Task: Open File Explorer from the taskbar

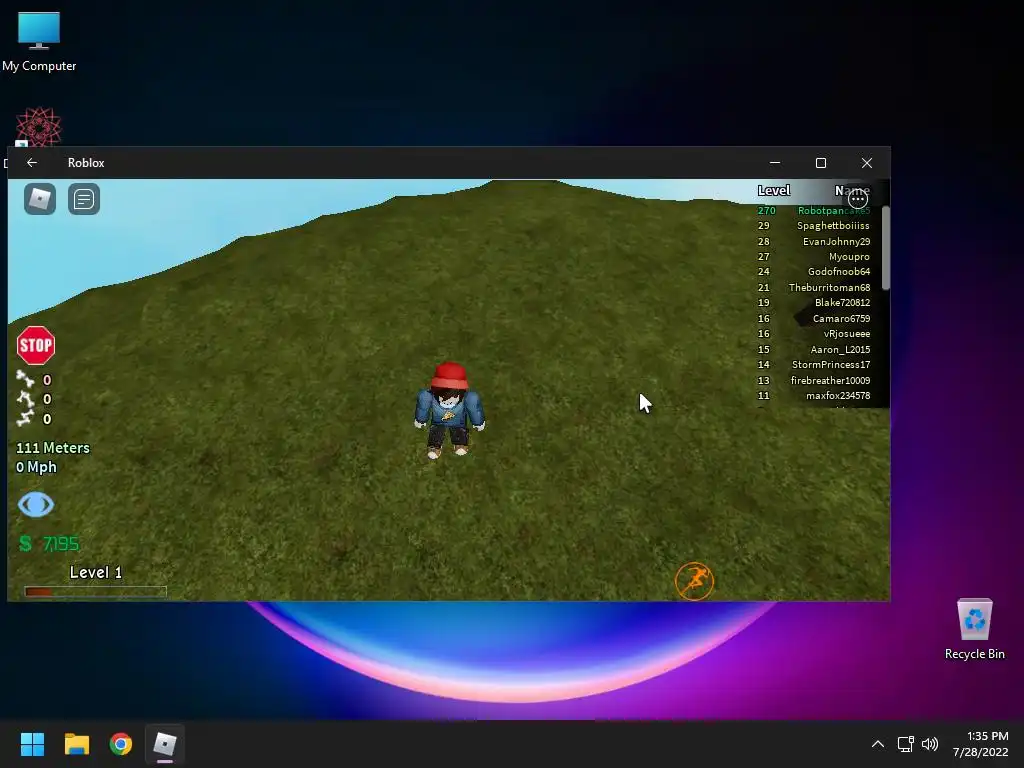Action: pos(76,744)
